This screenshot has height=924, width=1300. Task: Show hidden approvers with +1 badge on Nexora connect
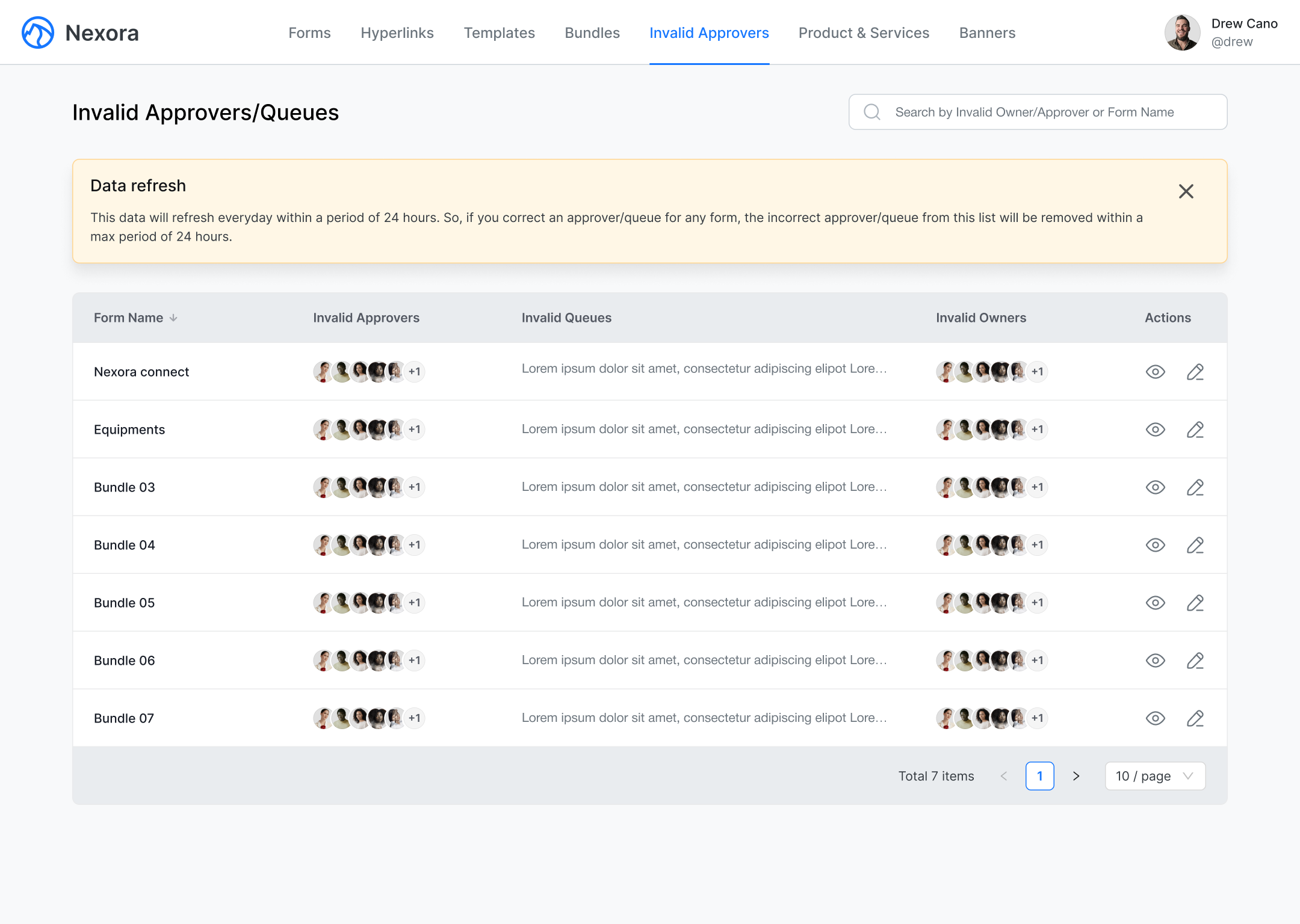click(414, 372)
